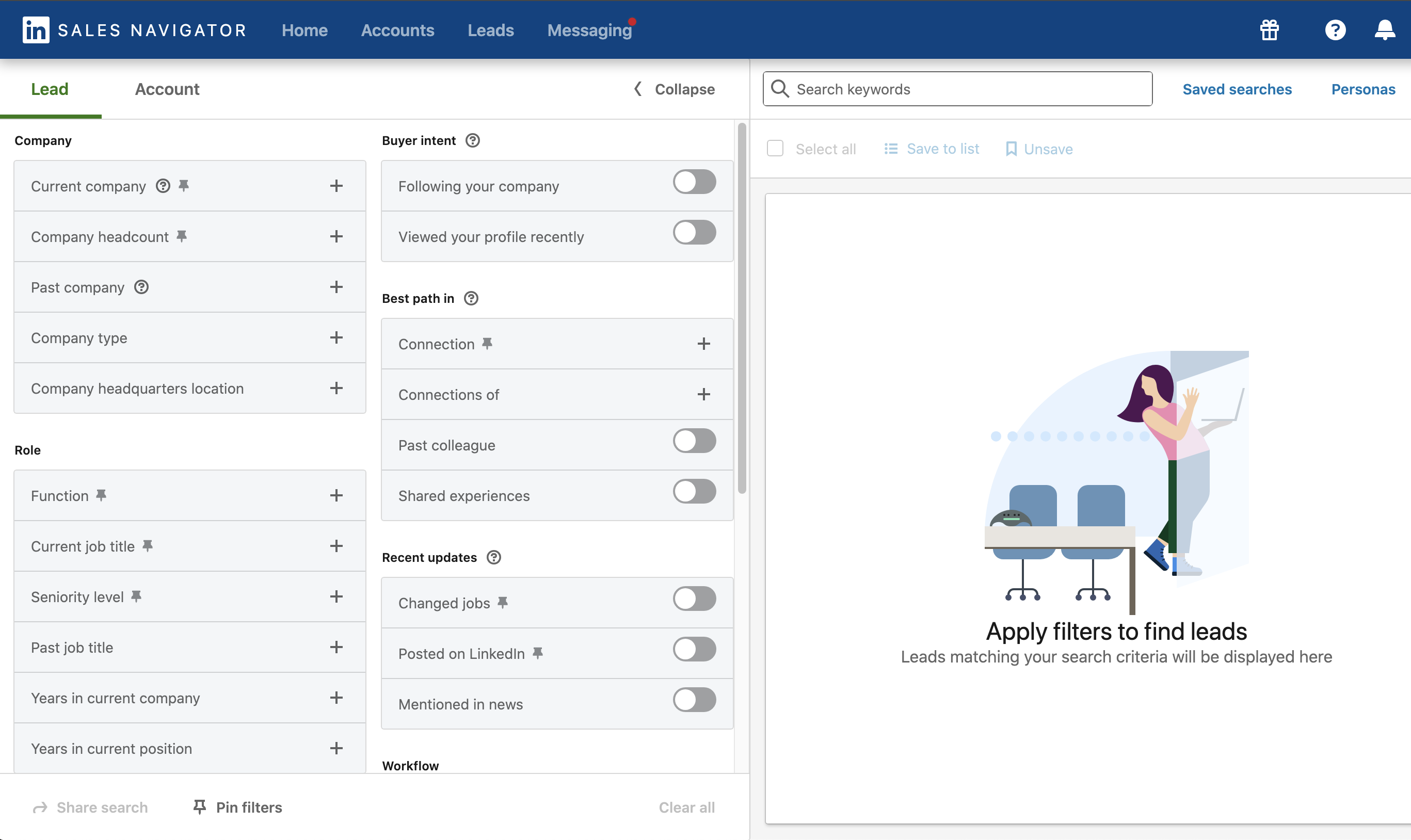
Task: Click the bookmark icon next to Unsave
Action: point(1010,147)
